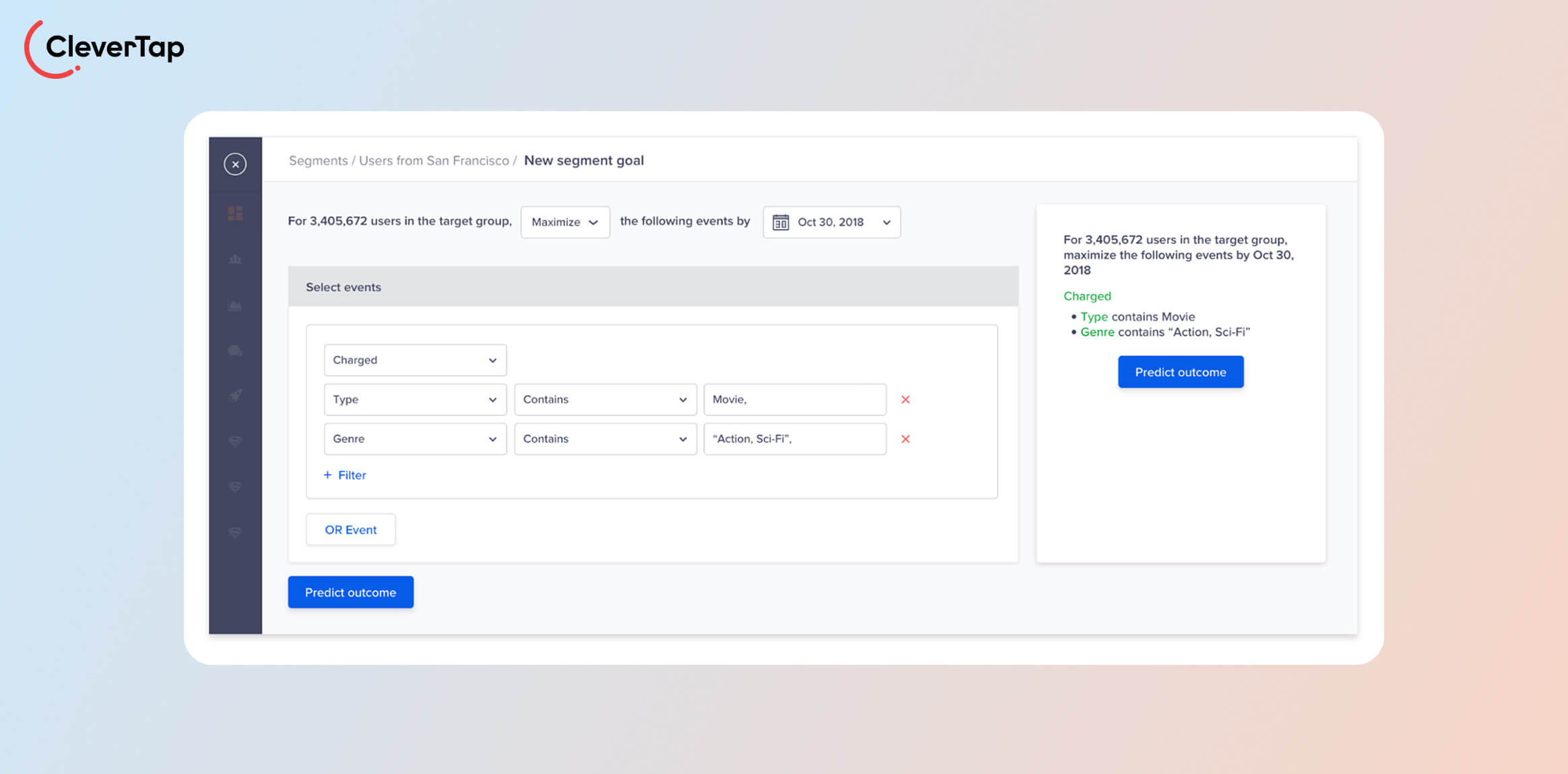Select the campaigns rocket icon in sidebar
This screenshot has width=1568, height=774.
pos(235,396)
